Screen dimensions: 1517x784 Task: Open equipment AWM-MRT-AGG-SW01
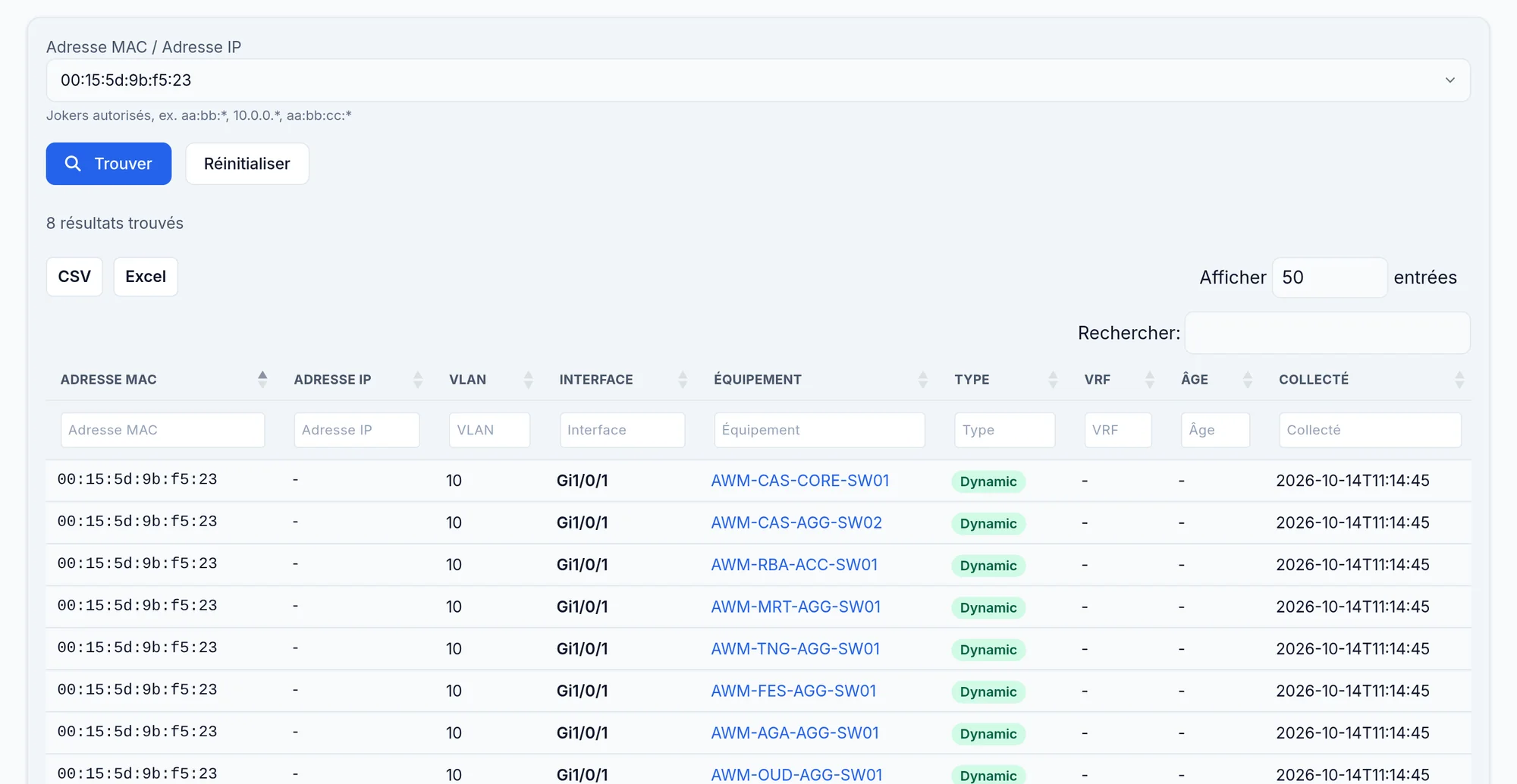pyautogui.click(x=796, y=607)
